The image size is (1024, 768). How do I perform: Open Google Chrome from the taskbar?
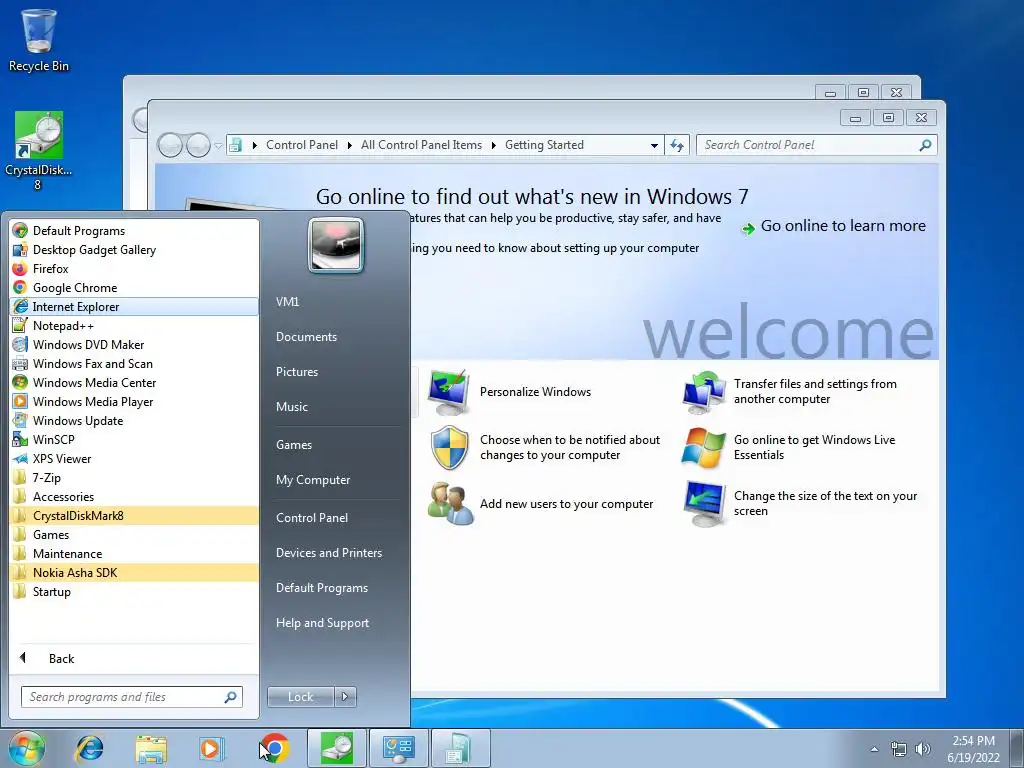(x=274, y=748)
